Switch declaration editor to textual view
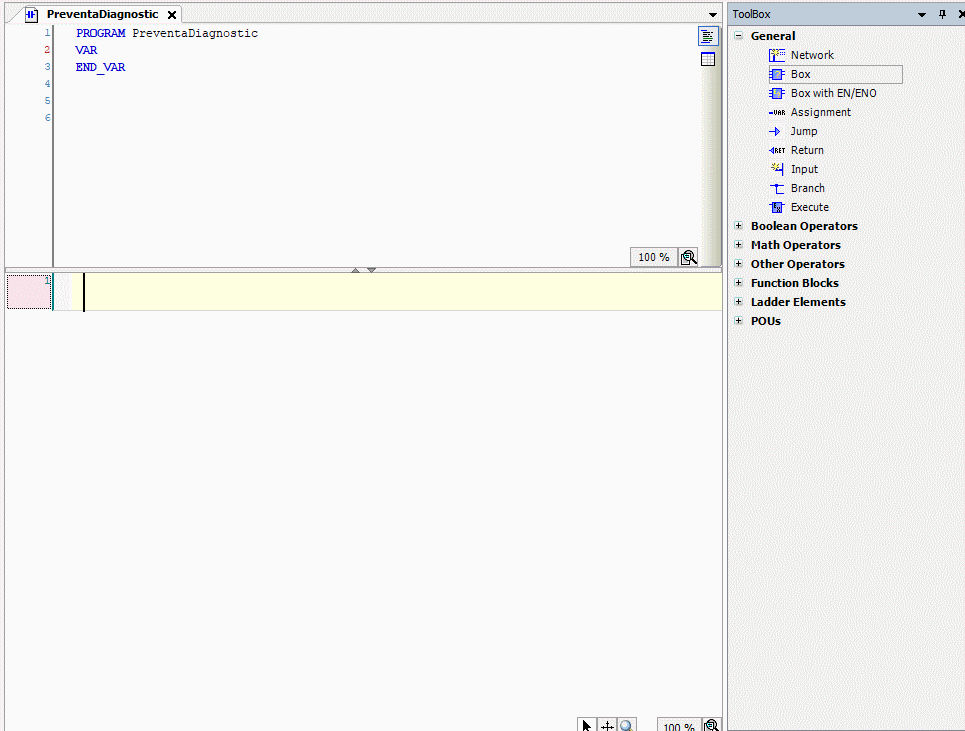 pyautogui.click(x=708, y=36)
